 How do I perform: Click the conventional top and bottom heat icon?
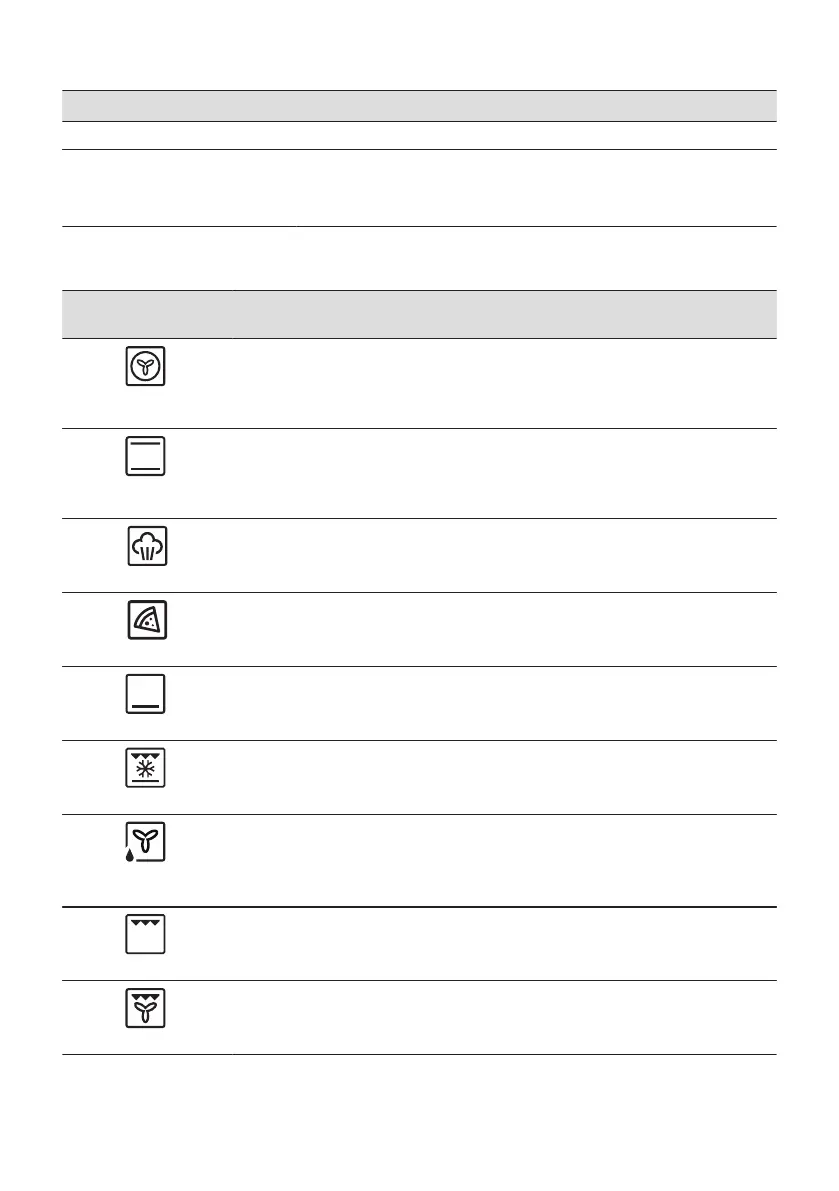pyautogui.click(x=147, y=456)
